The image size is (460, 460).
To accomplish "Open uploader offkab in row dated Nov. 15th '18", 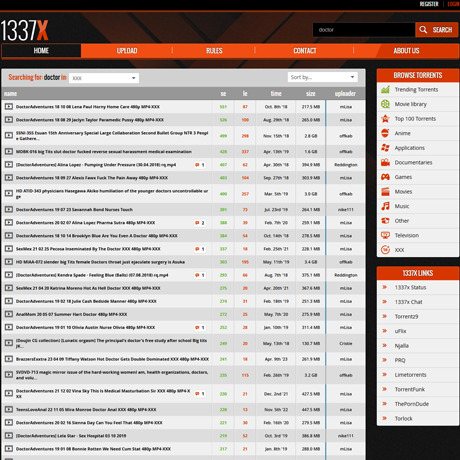I will 346,136.
